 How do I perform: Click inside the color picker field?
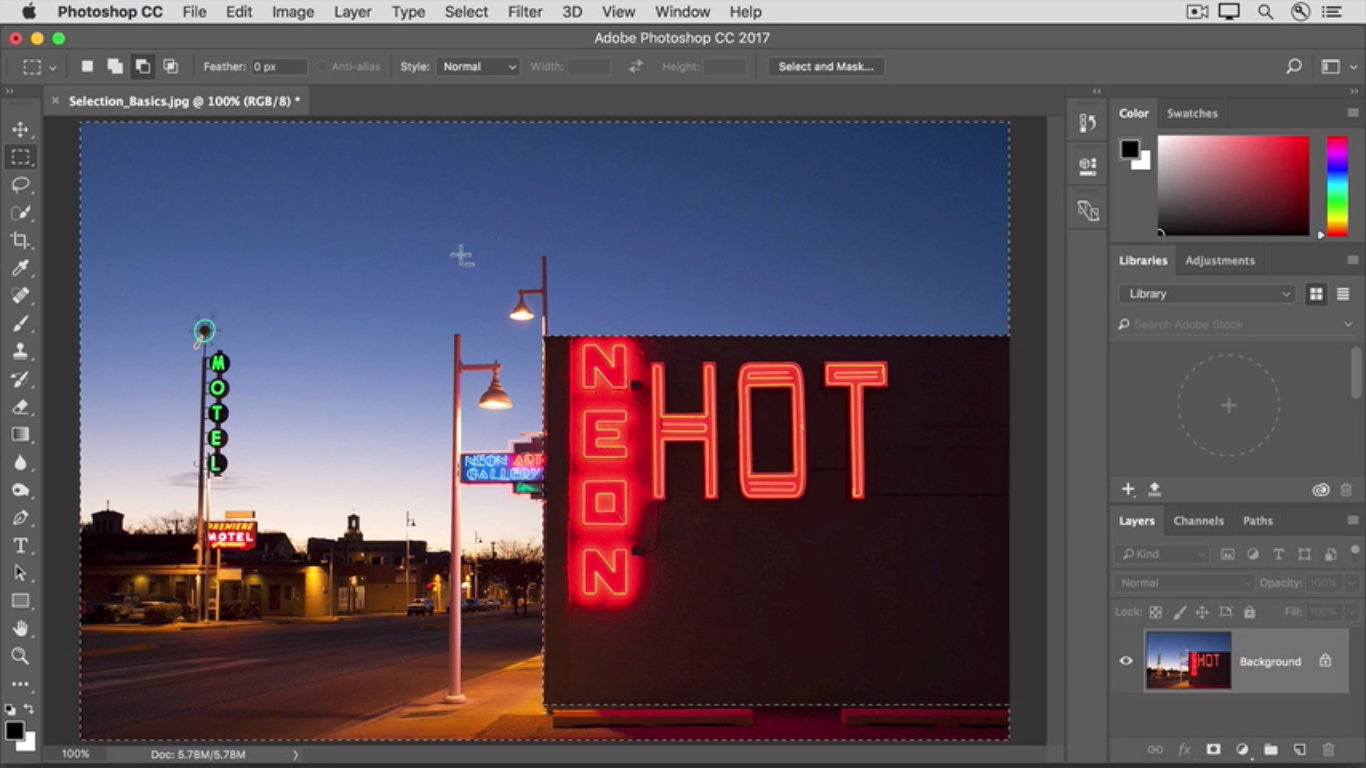1233,185
